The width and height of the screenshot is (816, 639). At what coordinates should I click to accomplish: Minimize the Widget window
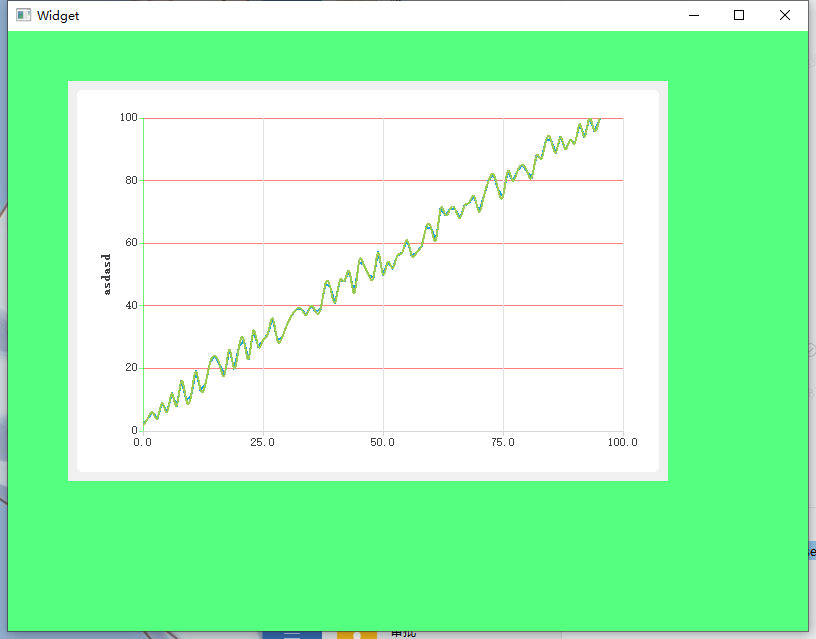(x=694, y=15)
